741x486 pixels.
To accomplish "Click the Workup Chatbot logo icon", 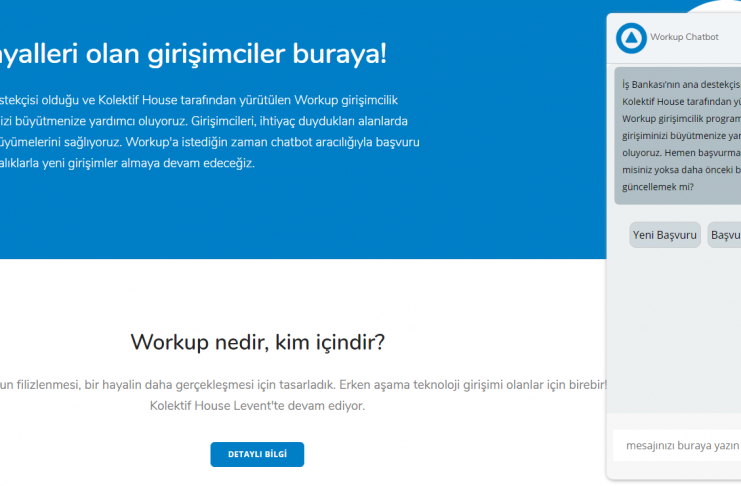I will pos(631,38).
